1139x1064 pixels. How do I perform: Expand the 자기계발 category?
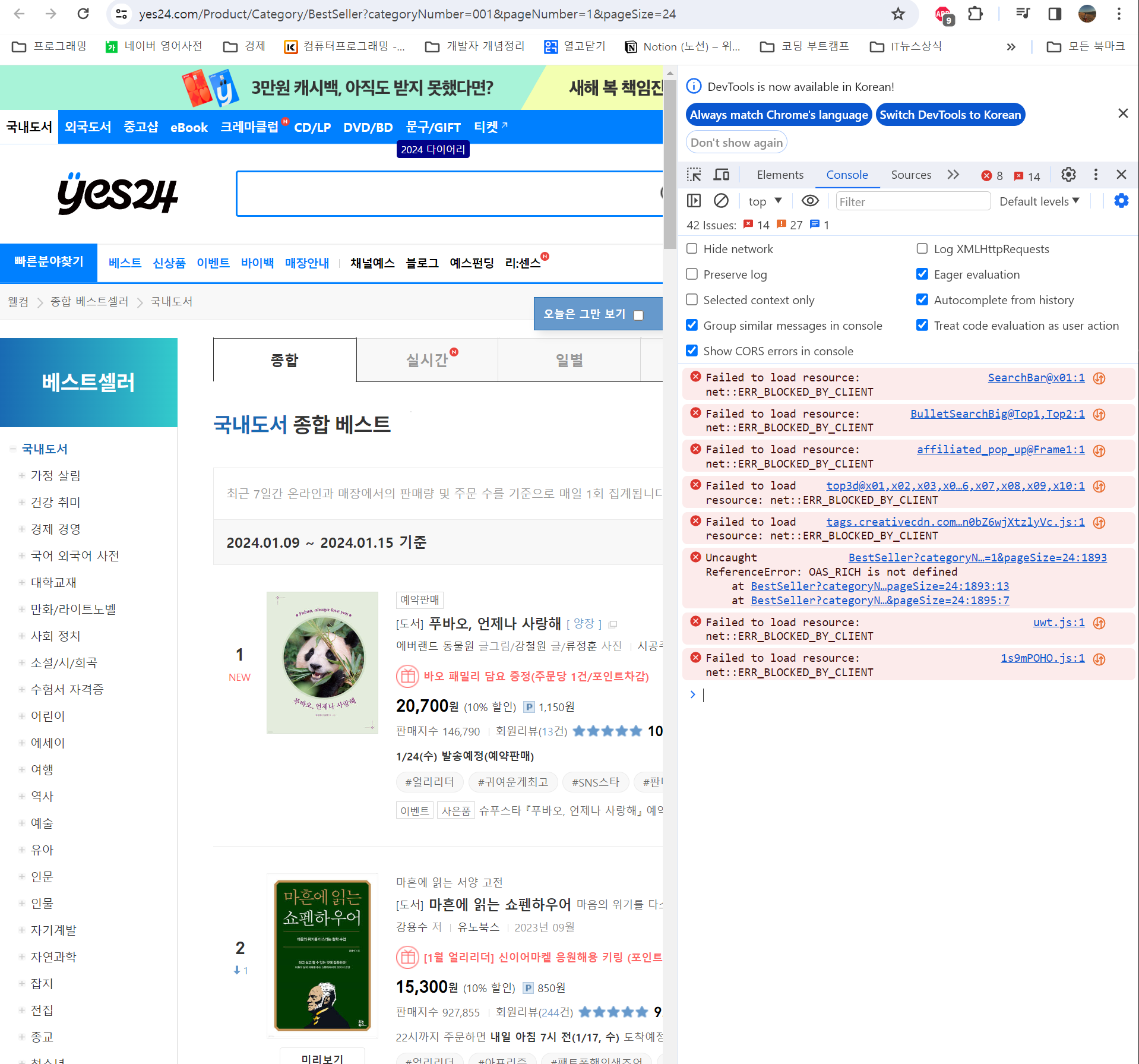click(x=21, y=930)
